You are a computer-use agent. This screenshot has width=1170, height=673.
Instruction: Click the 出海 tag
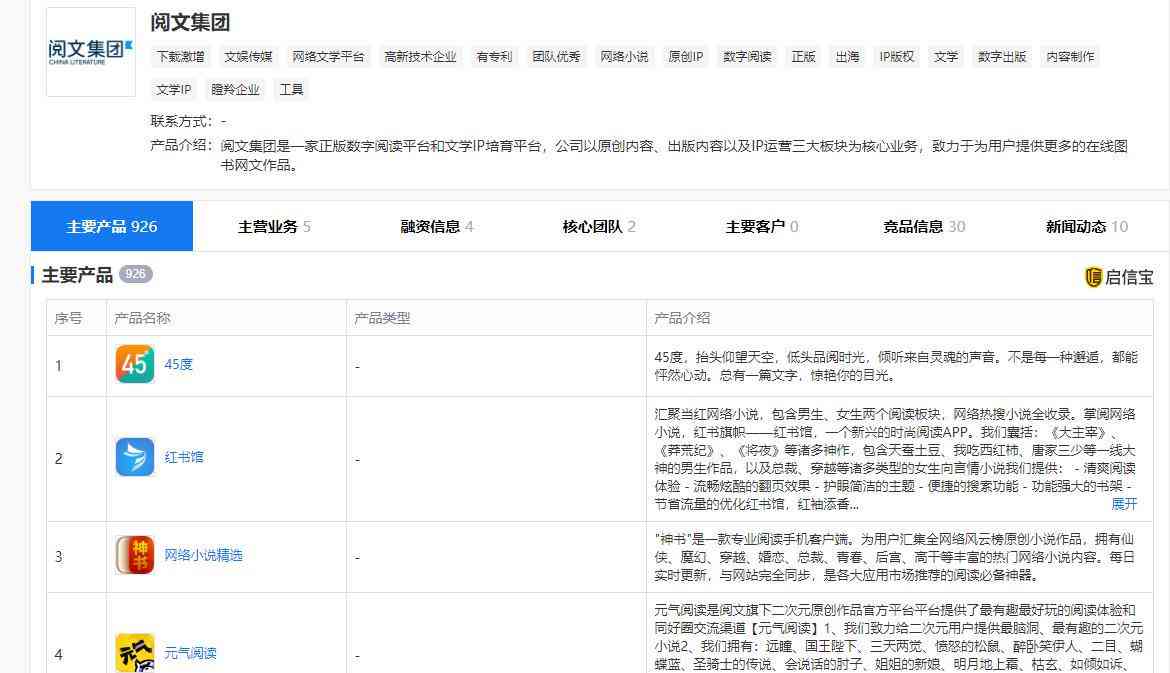tap(847, 57)
